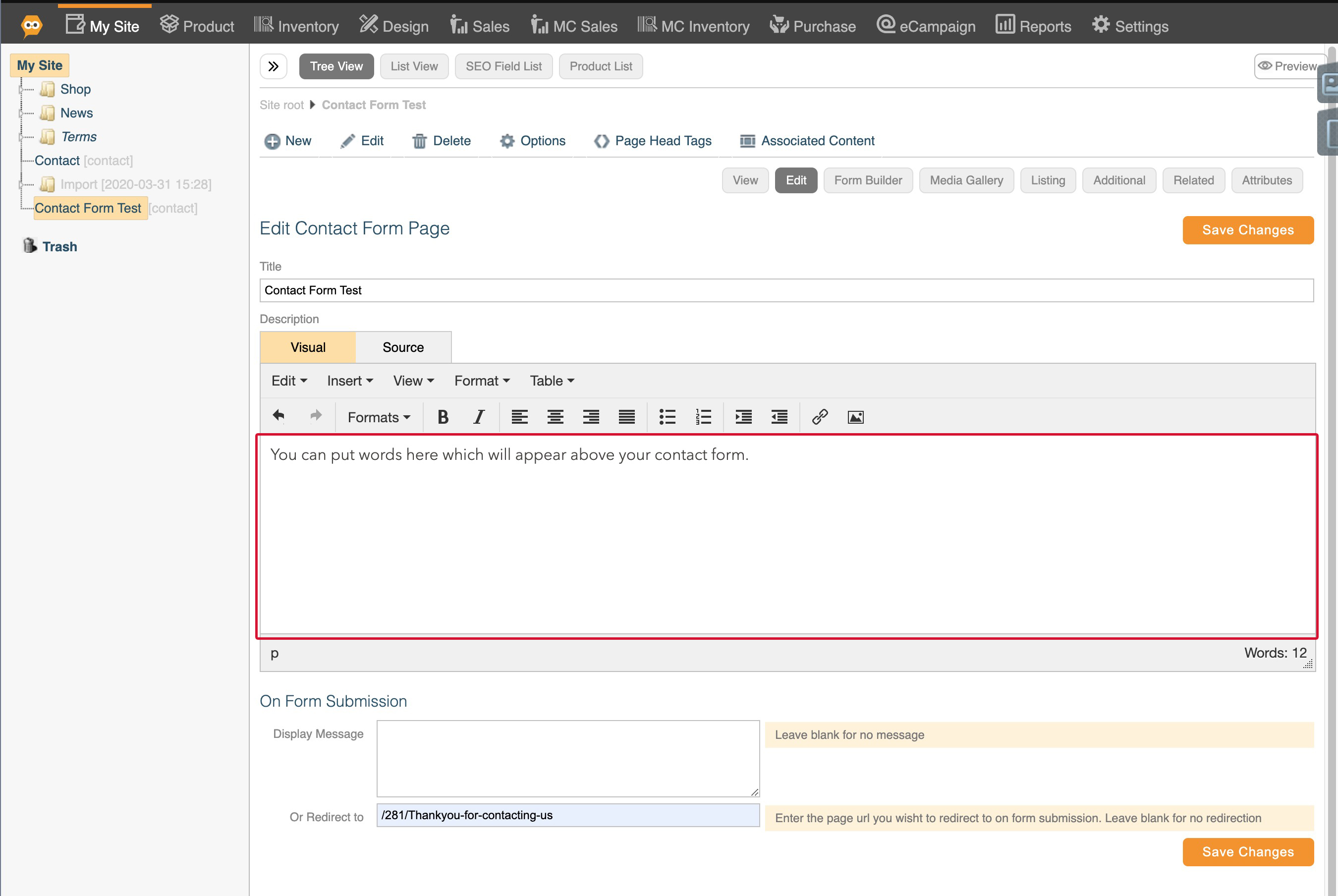Click the Save Changes button
The height and width of the screenshot is (896, 1338).
click(1248, 231)
